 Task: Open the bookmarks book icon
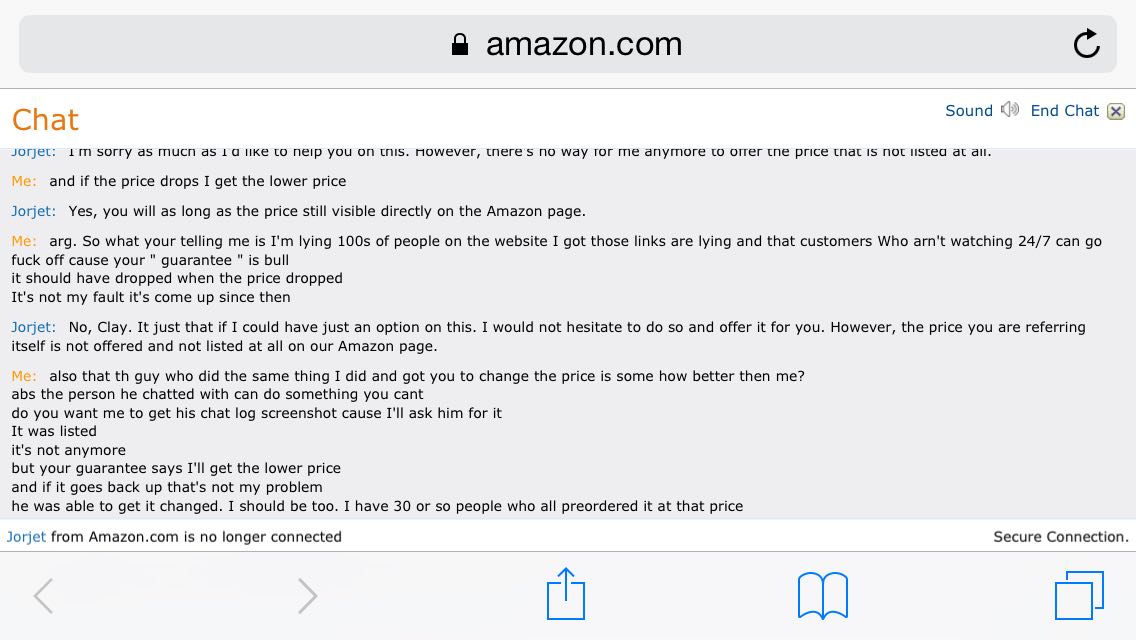[x=822, y=596]
